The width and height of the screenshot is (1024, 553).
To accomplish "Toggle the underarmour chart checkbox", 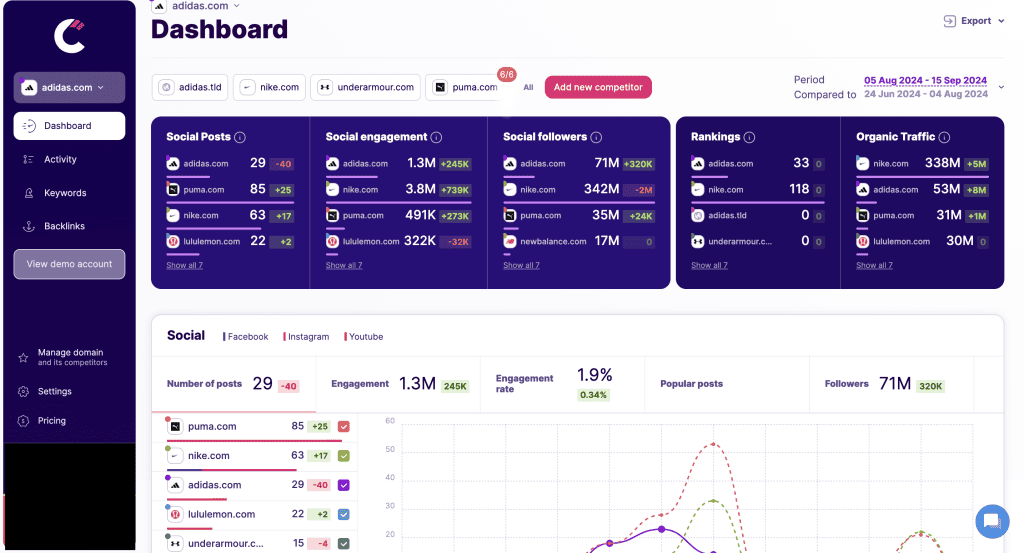I will coord(344,543).
